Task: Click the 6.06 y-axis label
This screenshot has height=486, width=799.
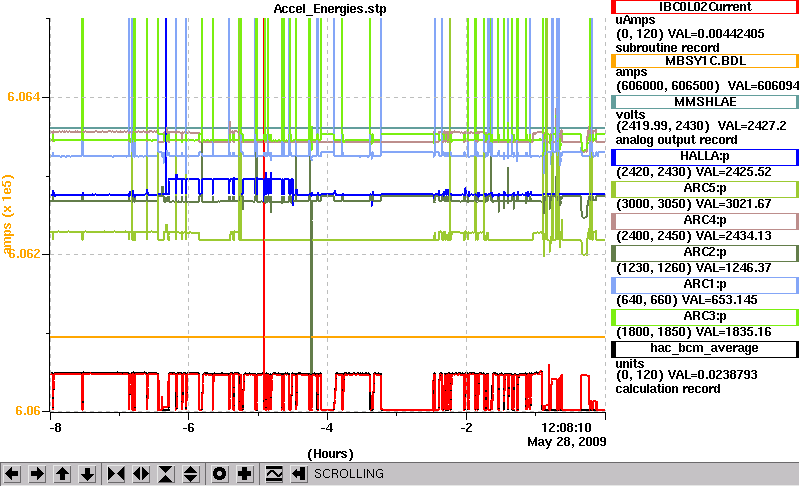Action: click(28, 411)
